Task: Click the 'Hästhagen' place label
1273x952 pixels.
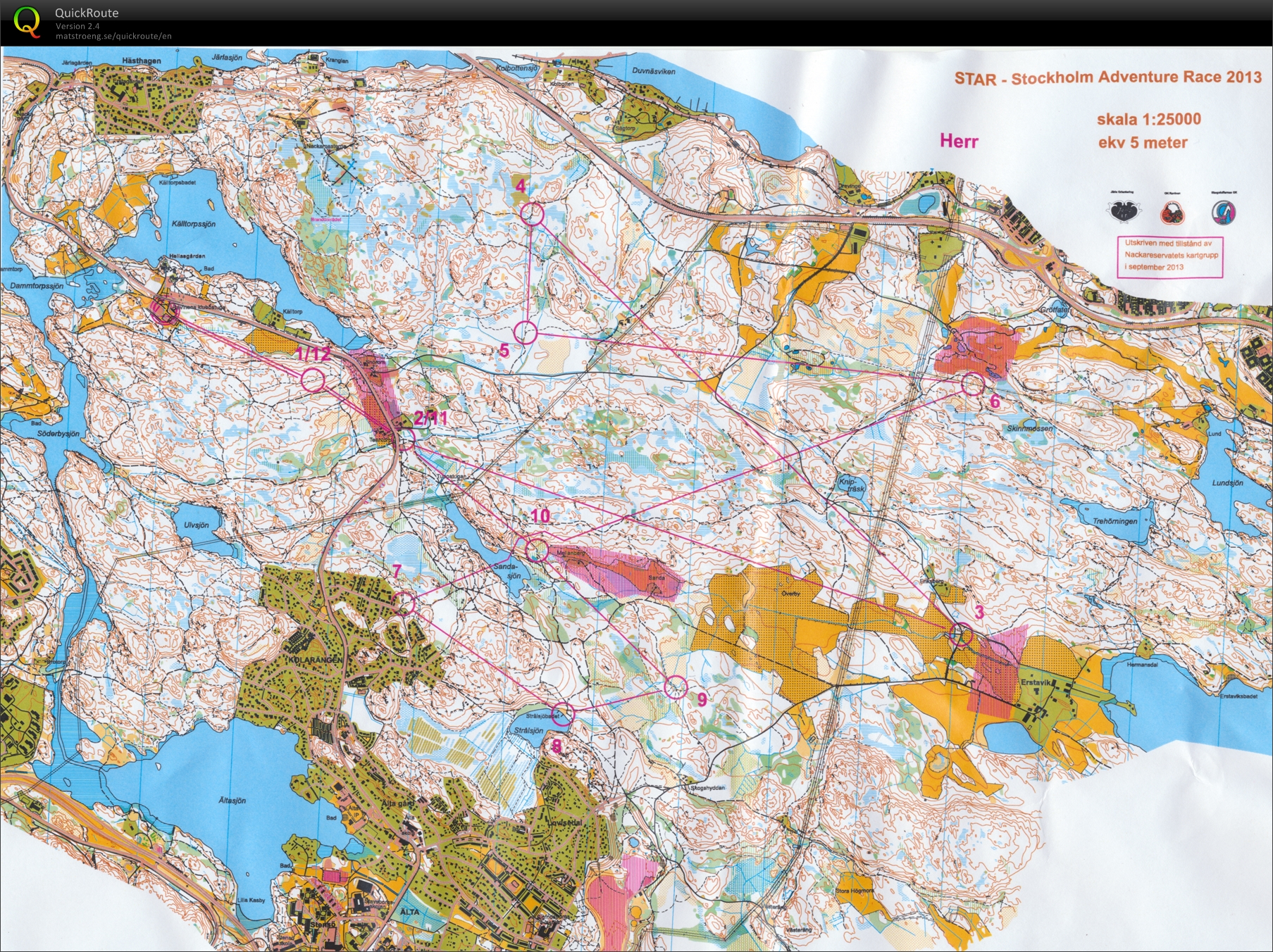Action: pyautogui.click(x=141, y=61)
